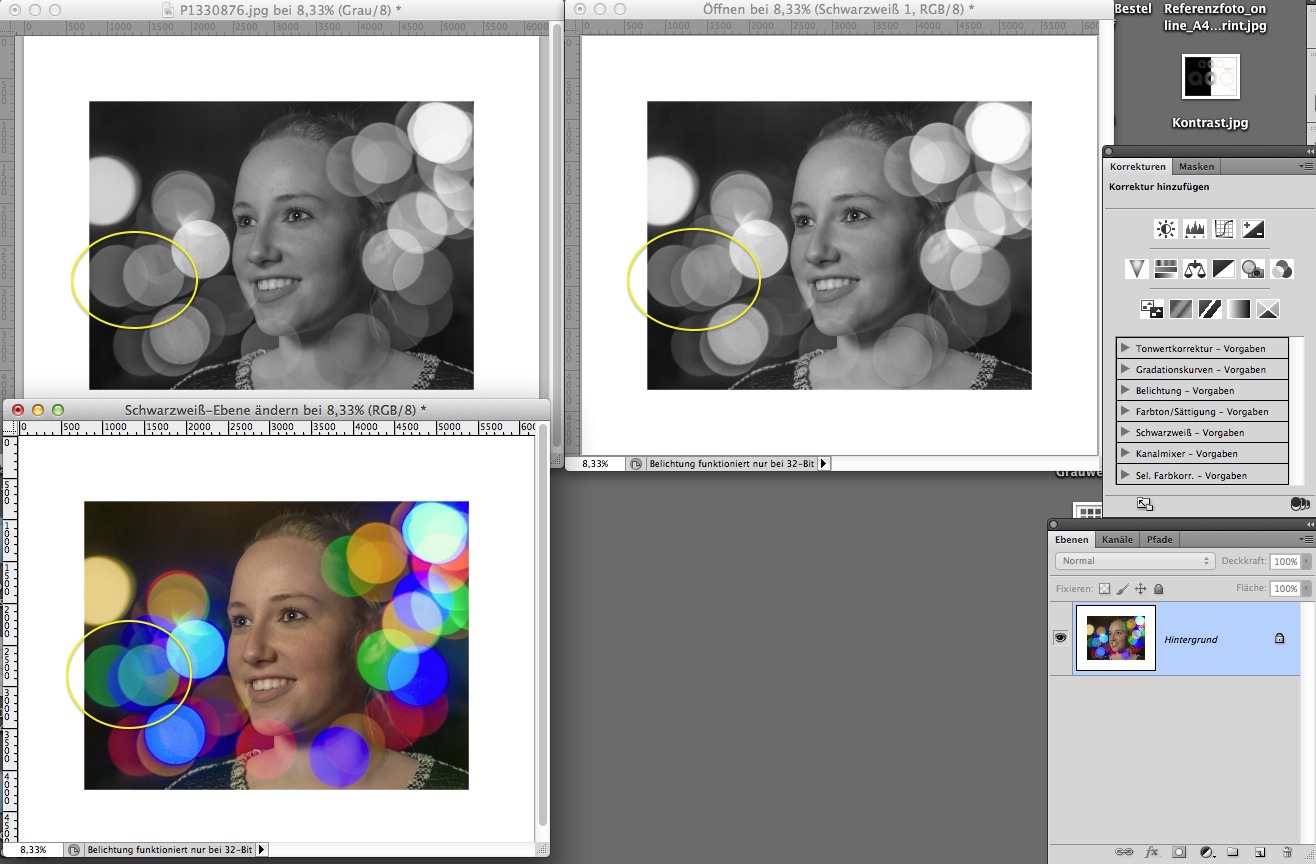The height and width of the screenshot is (864, 1316).
Task: Add an Exposure (Belichtung) adjustment
Action: [x=1253, y=229]
